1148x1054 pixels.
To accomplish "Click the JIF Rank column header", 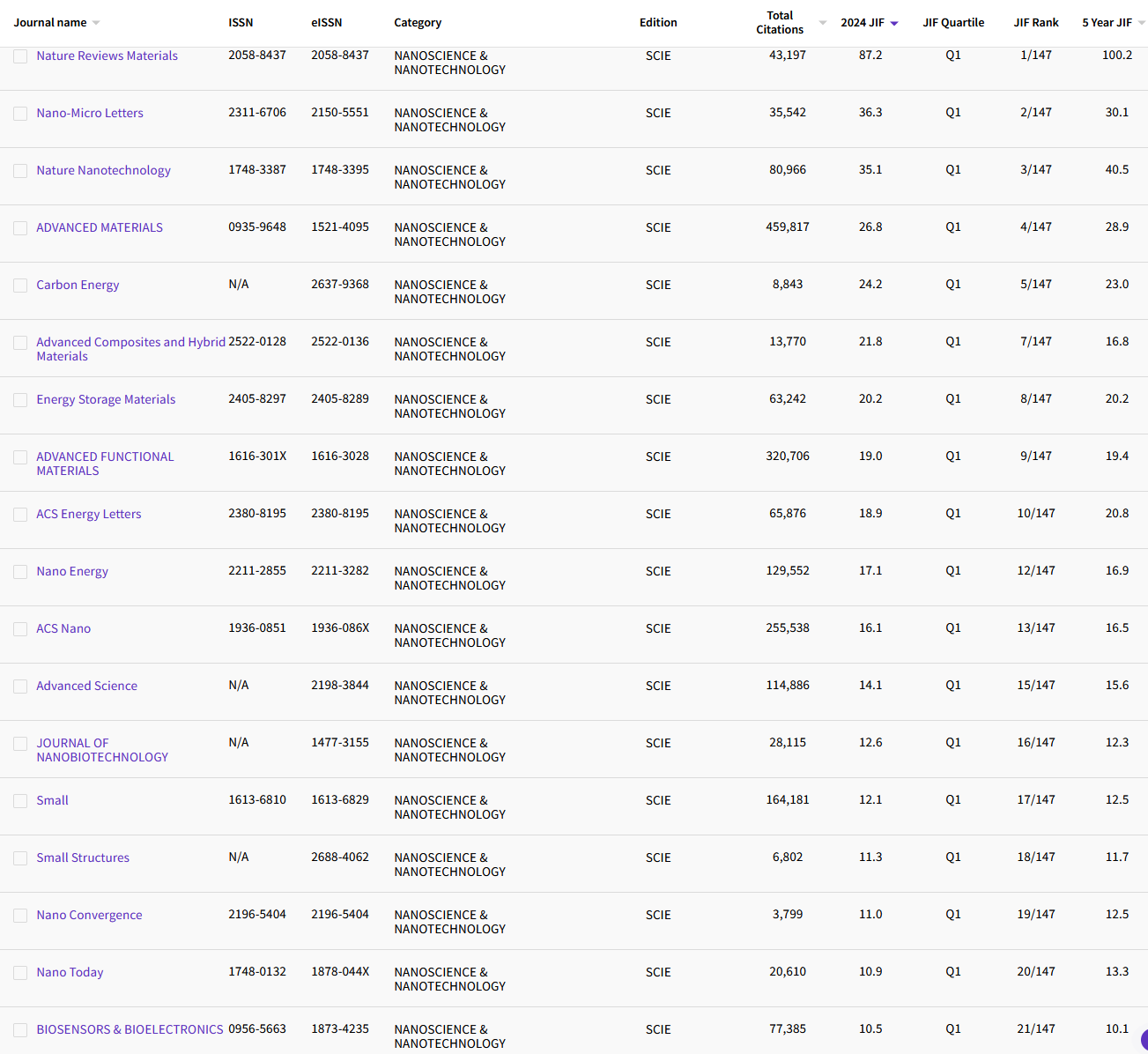I will [x=1036, y=23].
